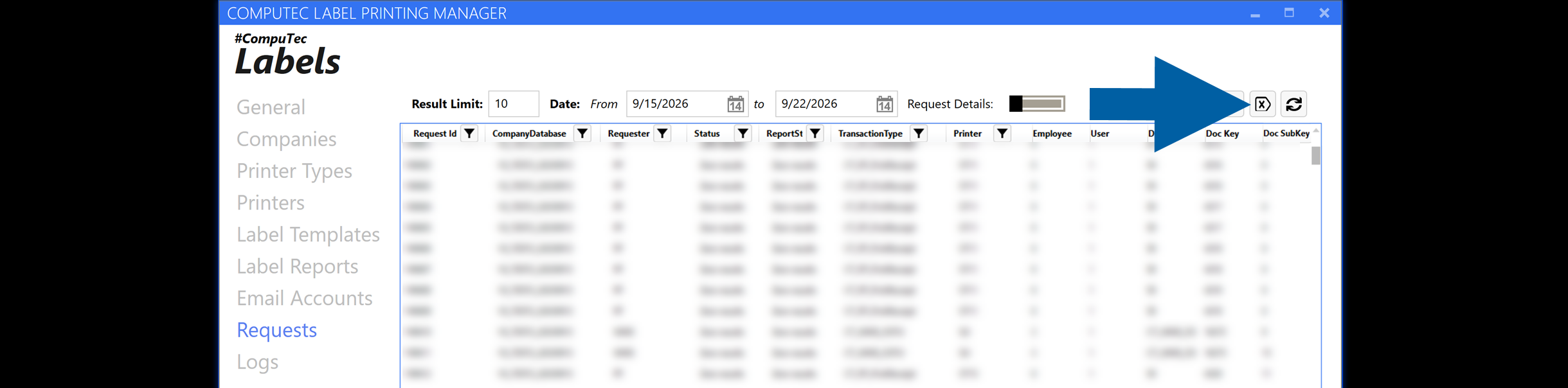Filter by Status column

coord(743,134)
